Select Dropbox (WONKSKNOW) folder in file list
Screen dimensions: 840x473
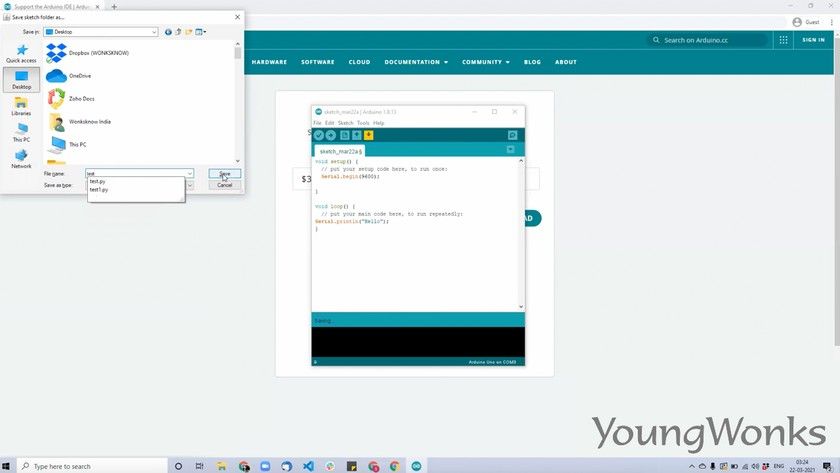pos(87,53)
